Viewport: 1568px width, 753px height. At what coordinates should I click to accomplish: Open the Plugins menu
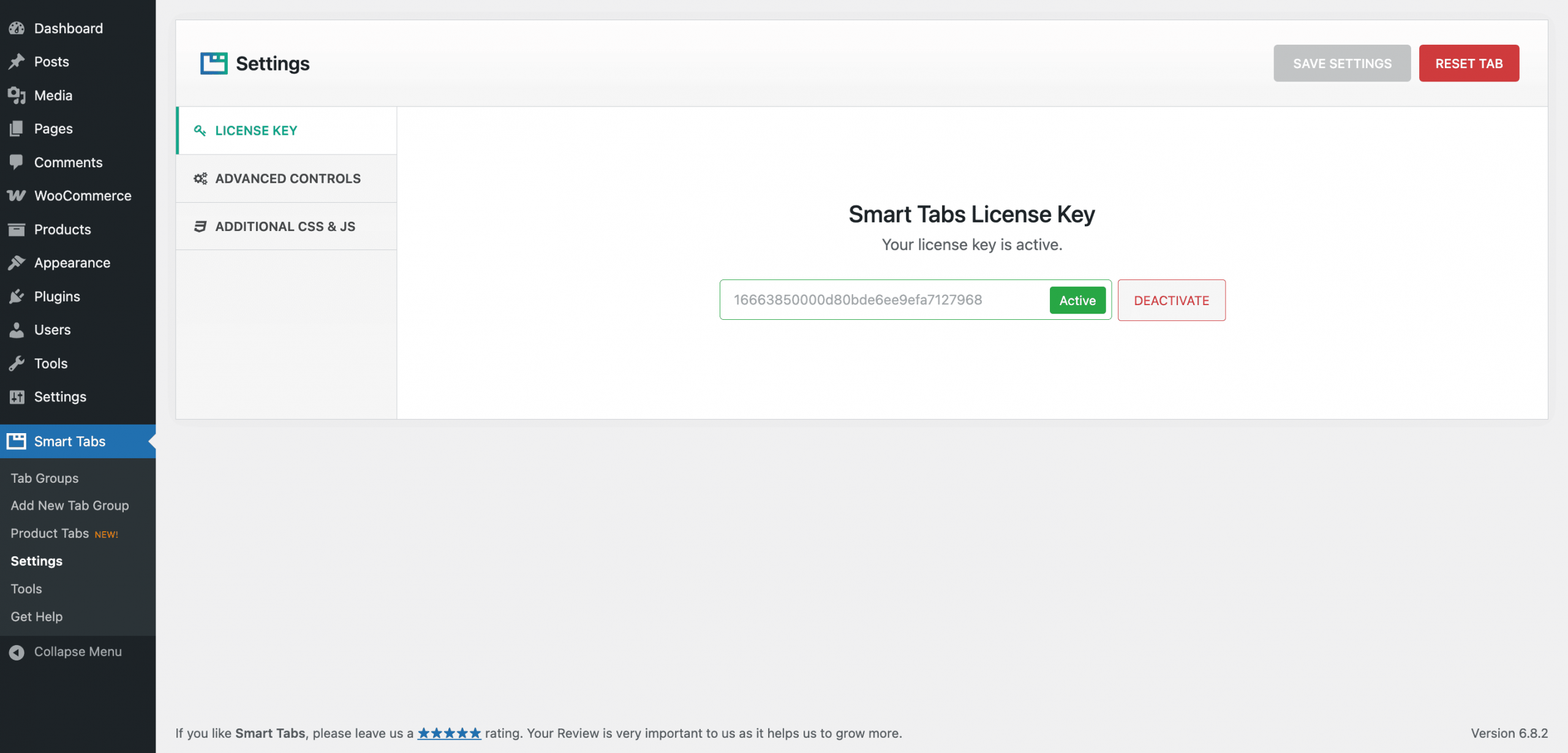pos(78,297)
